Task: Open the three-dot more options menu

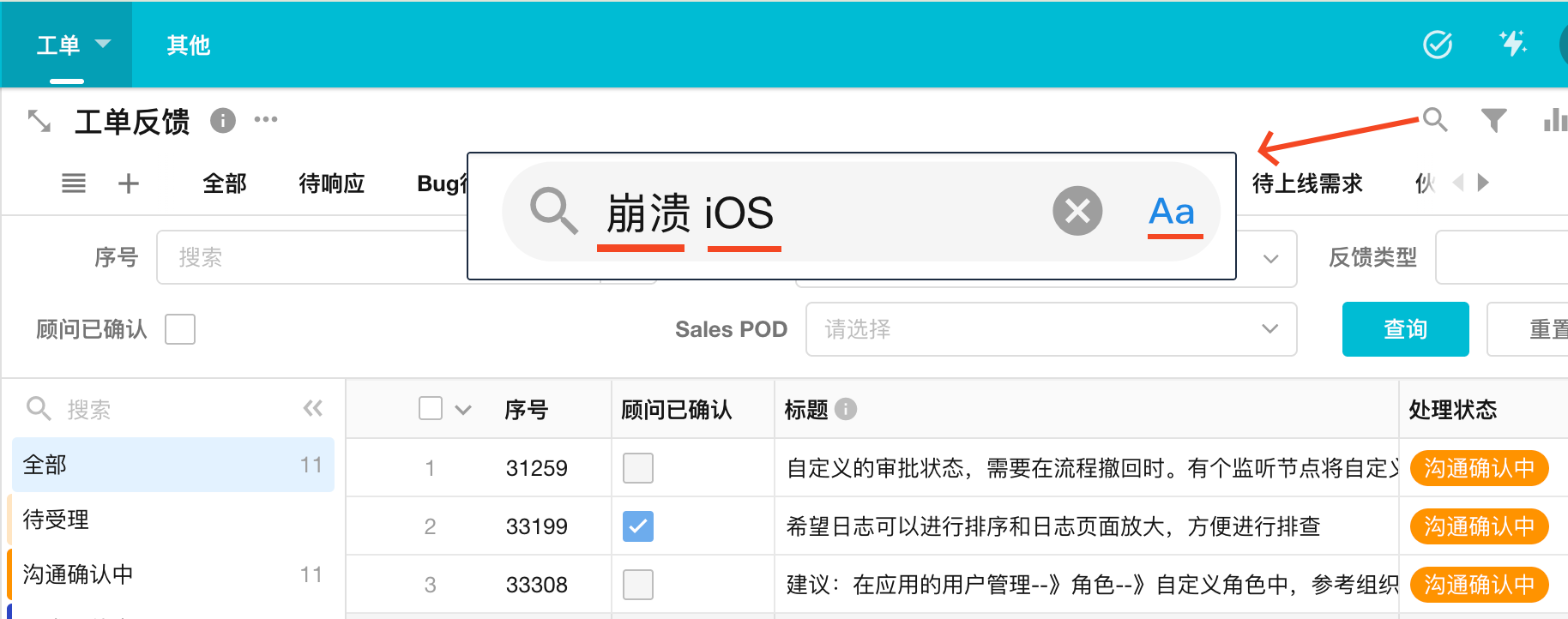Action: pos(266,120)
